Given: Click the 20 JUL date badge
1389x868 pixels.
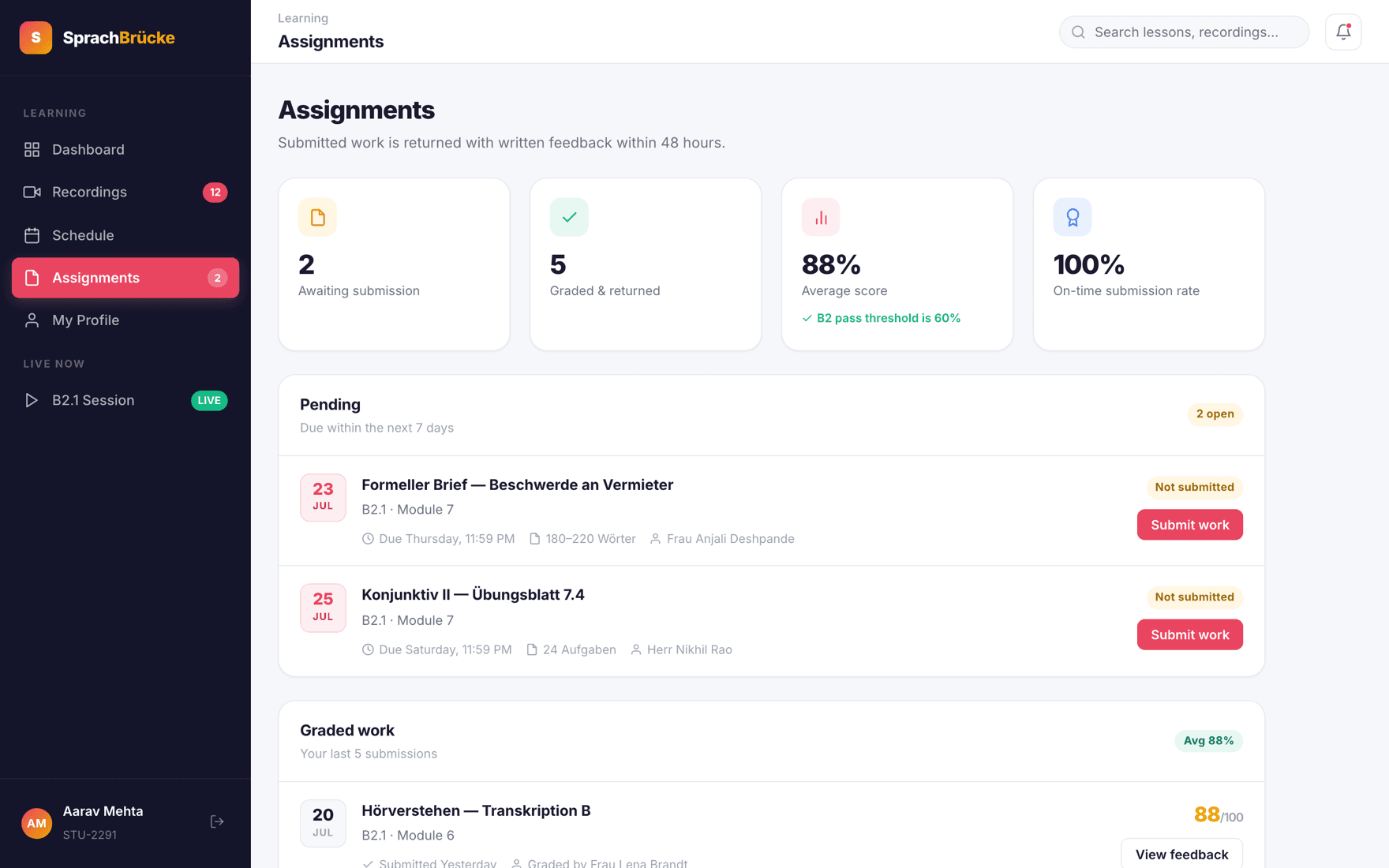Looking at the screenshot, I should tap(323, 823).
